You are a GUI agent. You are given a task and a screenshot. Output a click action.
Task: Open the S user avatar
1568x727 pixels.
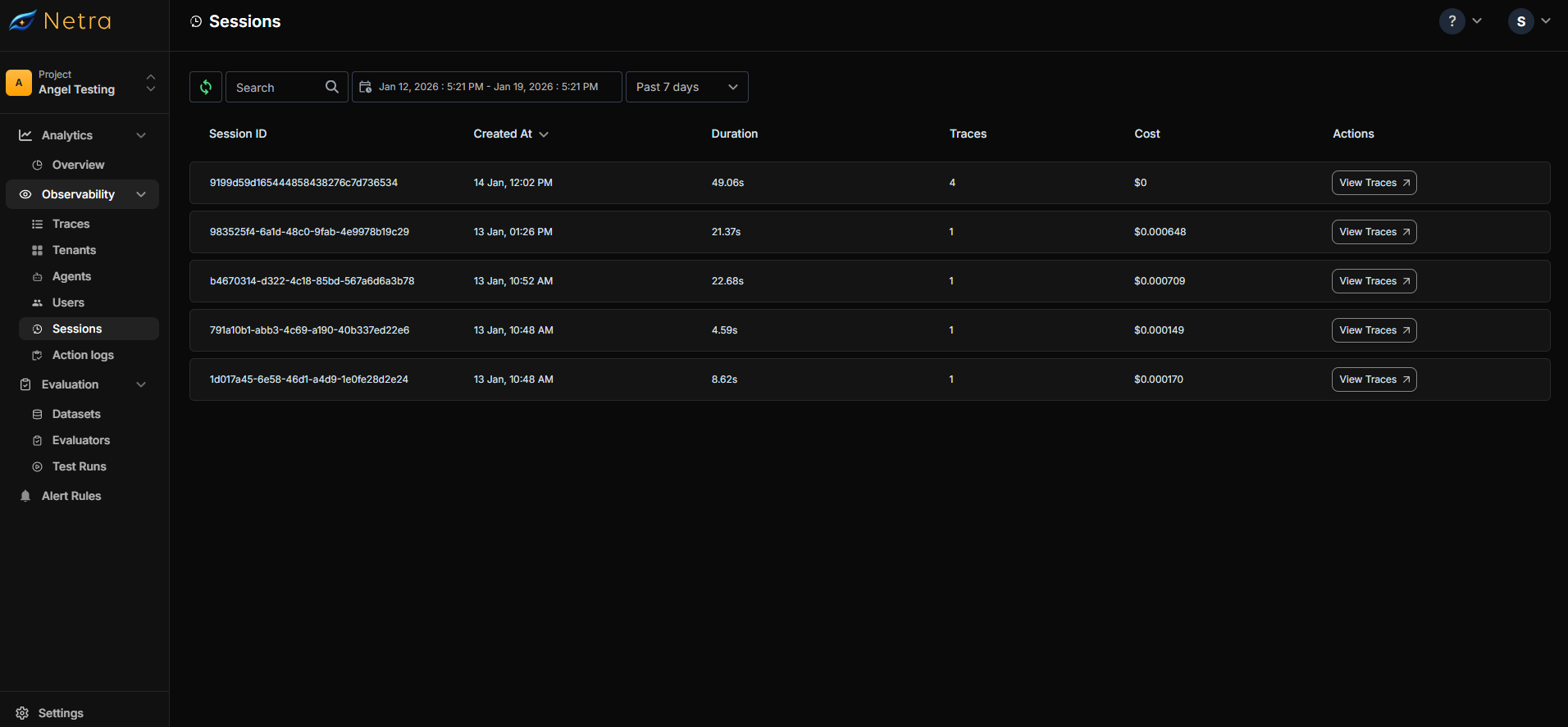pyautogui.click(x=1521, y=21)
